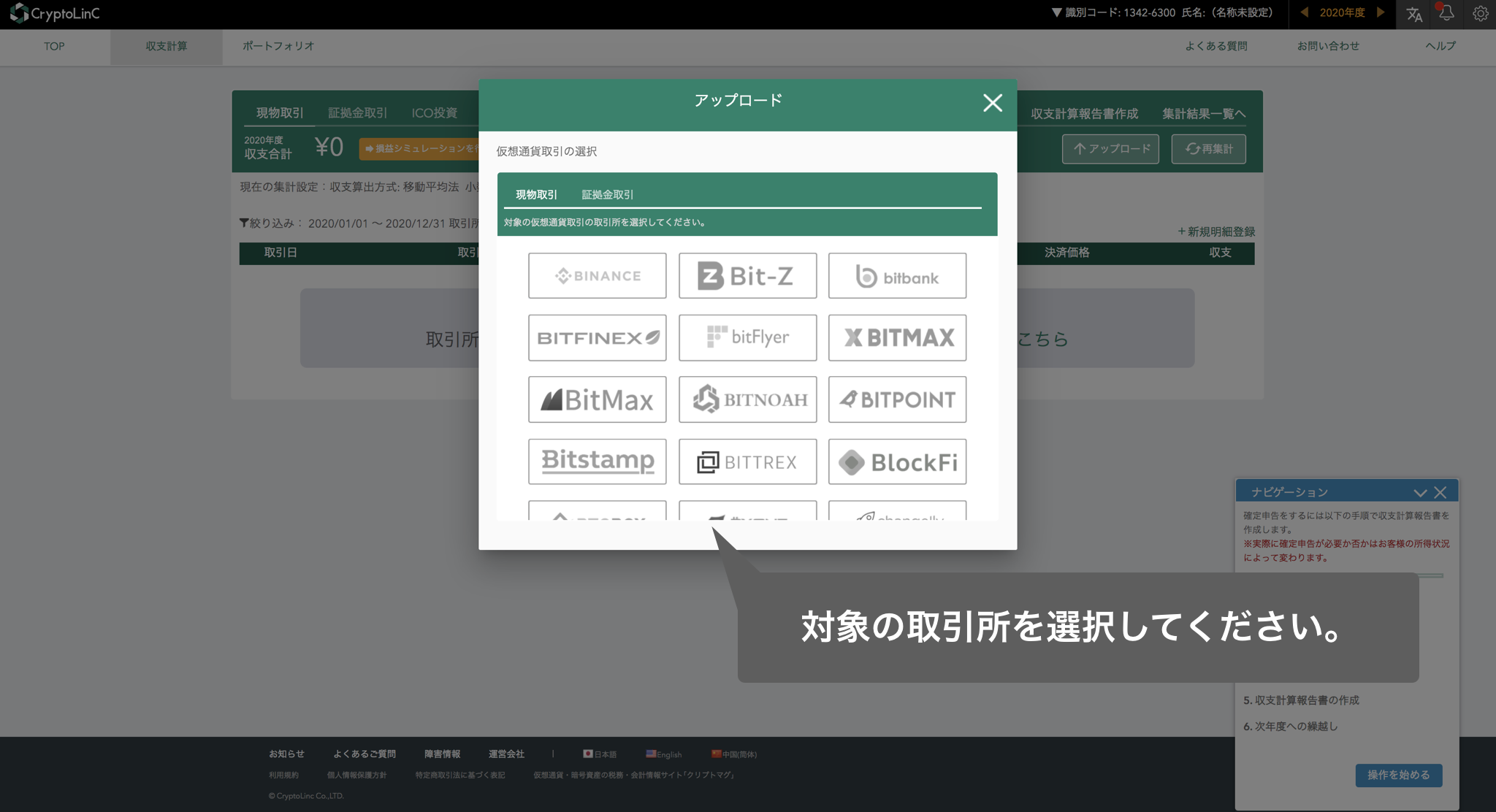Image resolution: width=1496 pixels, height=812 pixels.
Task: Switch language to English
Action: 663,754
